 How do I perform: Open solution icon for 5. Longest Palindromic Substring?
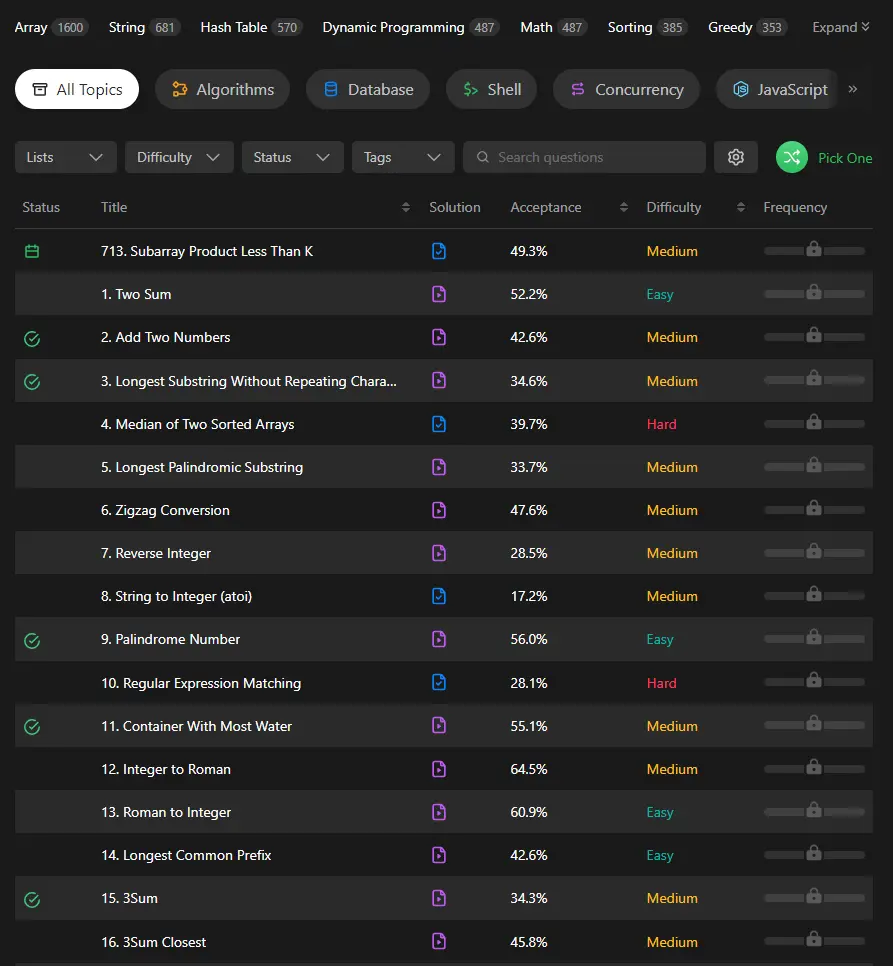click(438, 467)
